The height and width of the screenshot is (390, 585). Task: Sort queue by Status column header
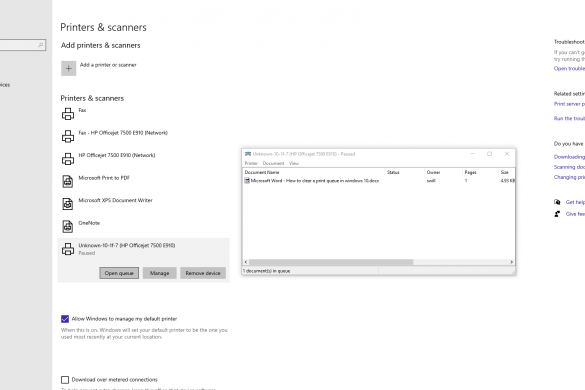[404, 172]
